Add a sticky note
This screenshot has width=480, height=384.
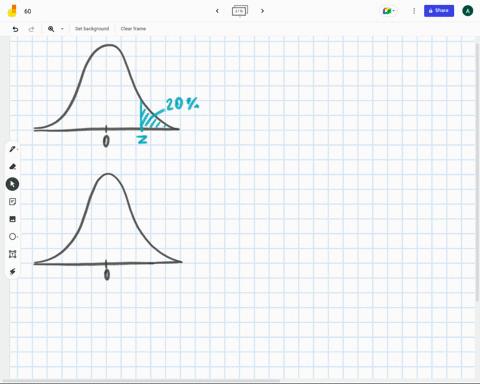[x=13, y=202]
